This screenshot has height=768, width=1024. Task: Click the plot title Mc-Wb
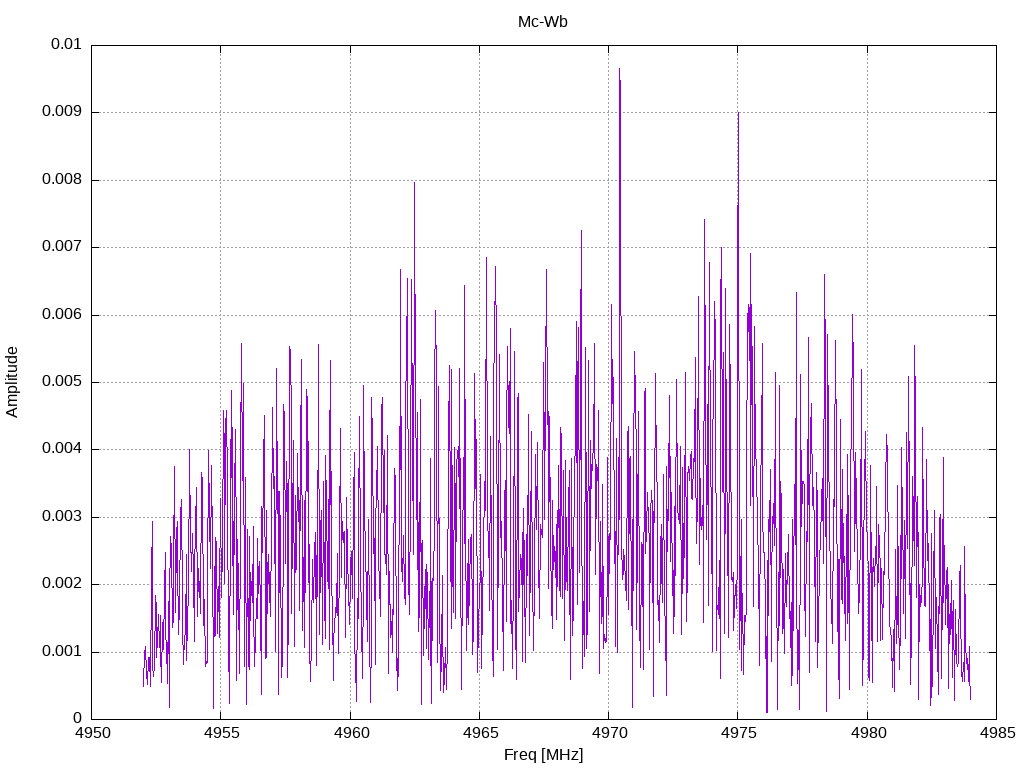542,22
